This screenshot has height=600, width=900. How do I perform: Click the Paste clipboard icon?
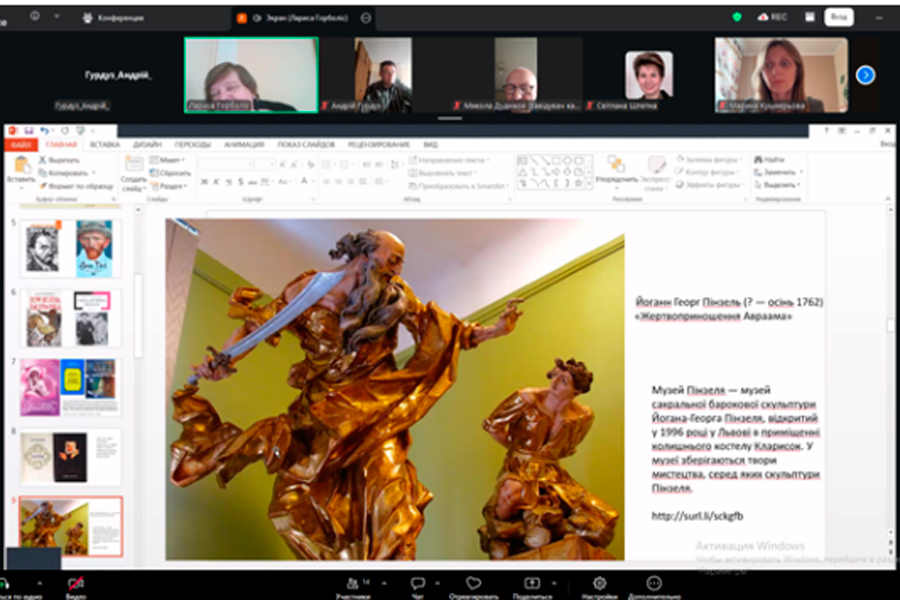click(x=22, y=165)
